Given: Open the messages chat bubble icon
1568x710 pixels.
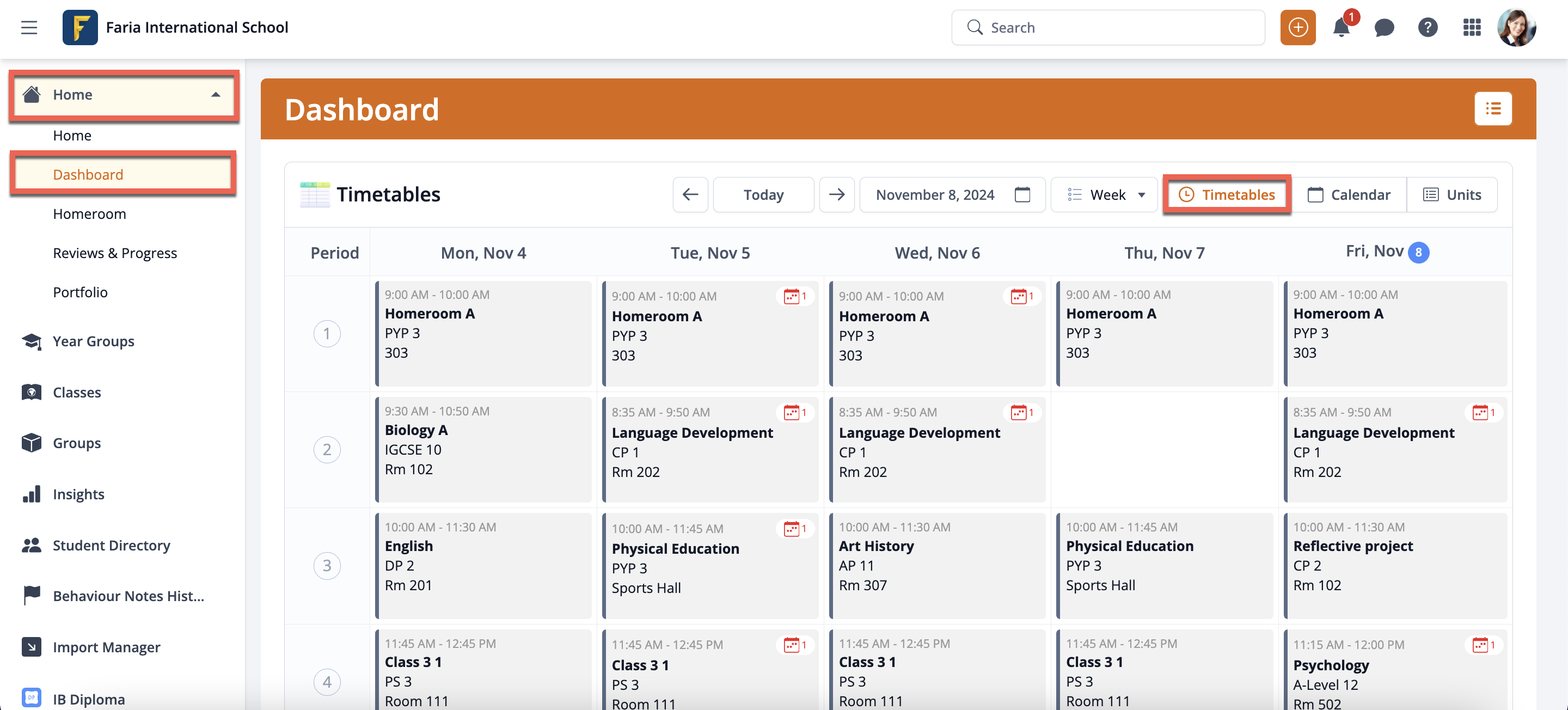Looking at the screenshot, I should [x=1384, y=27].
